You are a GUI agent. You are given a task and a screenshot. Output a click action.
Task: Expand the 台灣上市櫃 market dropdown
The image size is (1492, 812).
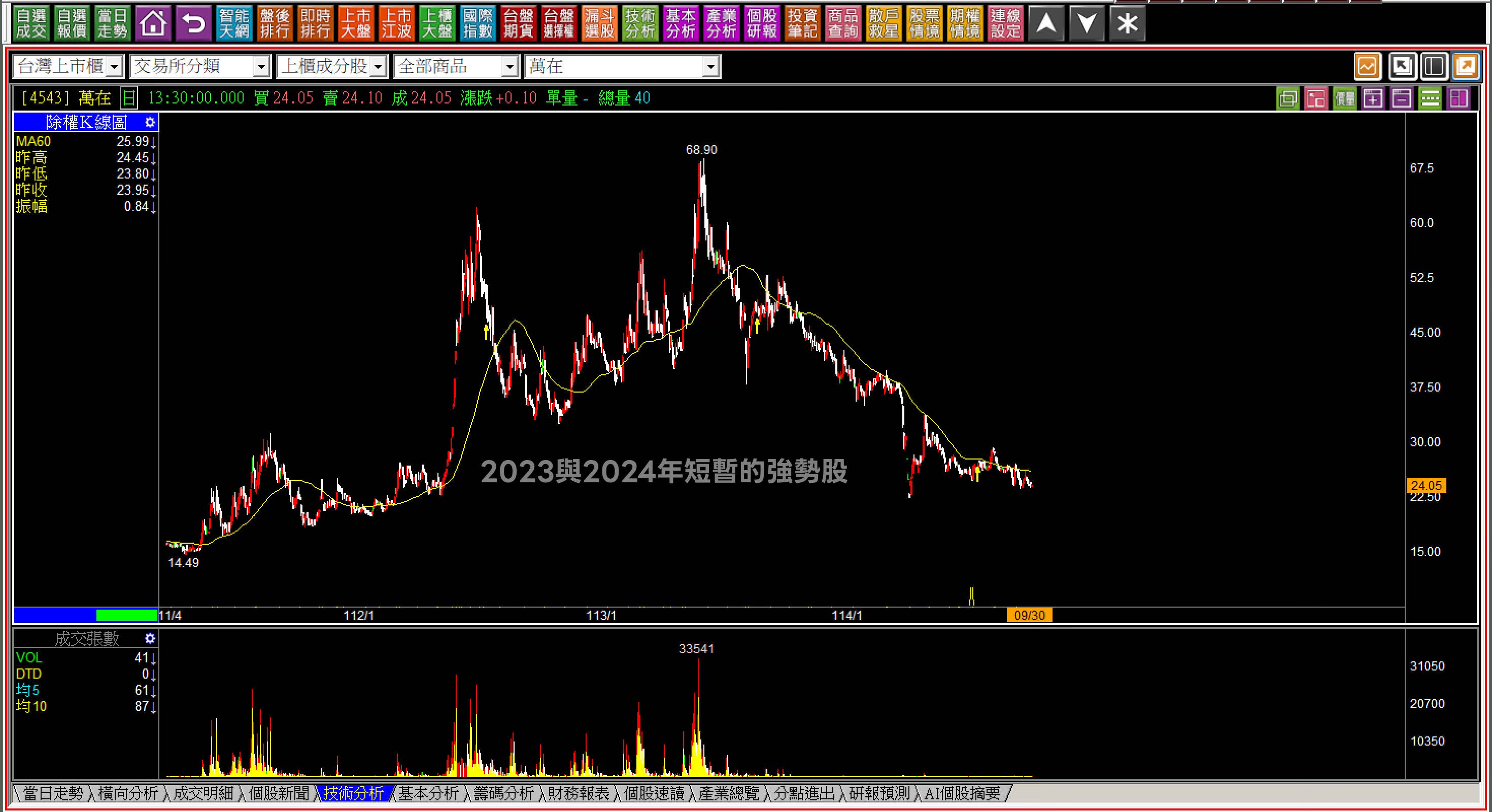tap(115, 67)
